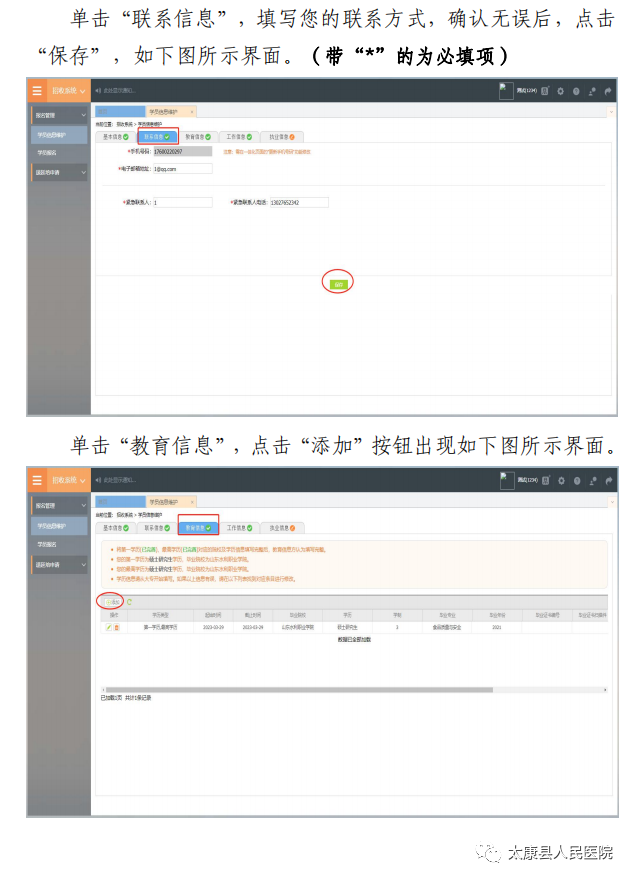Click hamburger menu icon in education-info screenshot
The width and height of the screenshot is (633, 881).
(x=37, y=480)
